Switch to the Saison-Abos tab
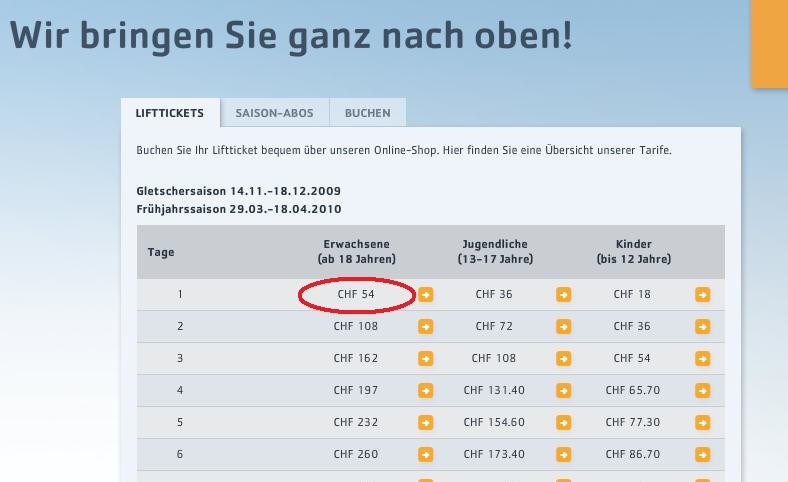788x482 pixels. tap(274, 113)
